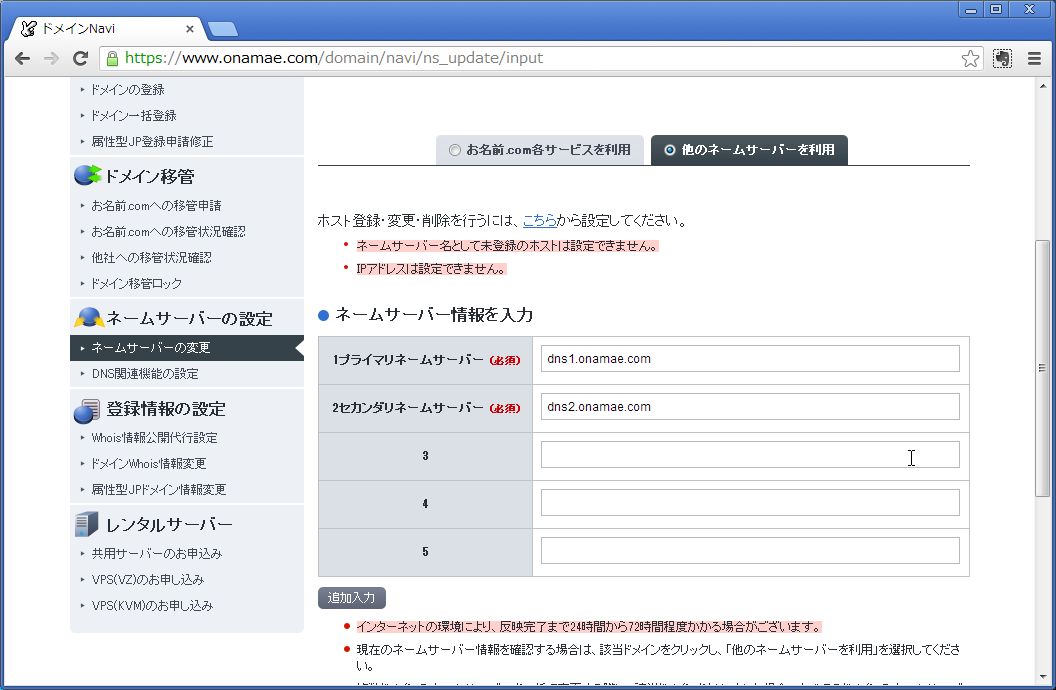Open VPS(VZ)のお申し込み link
The width and height of the screenshot is (1056, 690).
pyautogui.click(x=147, y=580)
